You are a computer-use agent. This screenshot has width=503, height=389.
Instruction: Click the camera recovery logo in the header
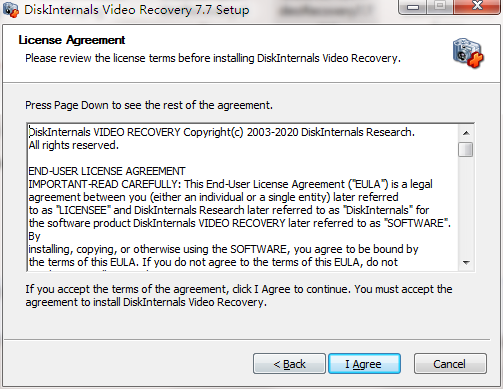click(x=468, y=53)
